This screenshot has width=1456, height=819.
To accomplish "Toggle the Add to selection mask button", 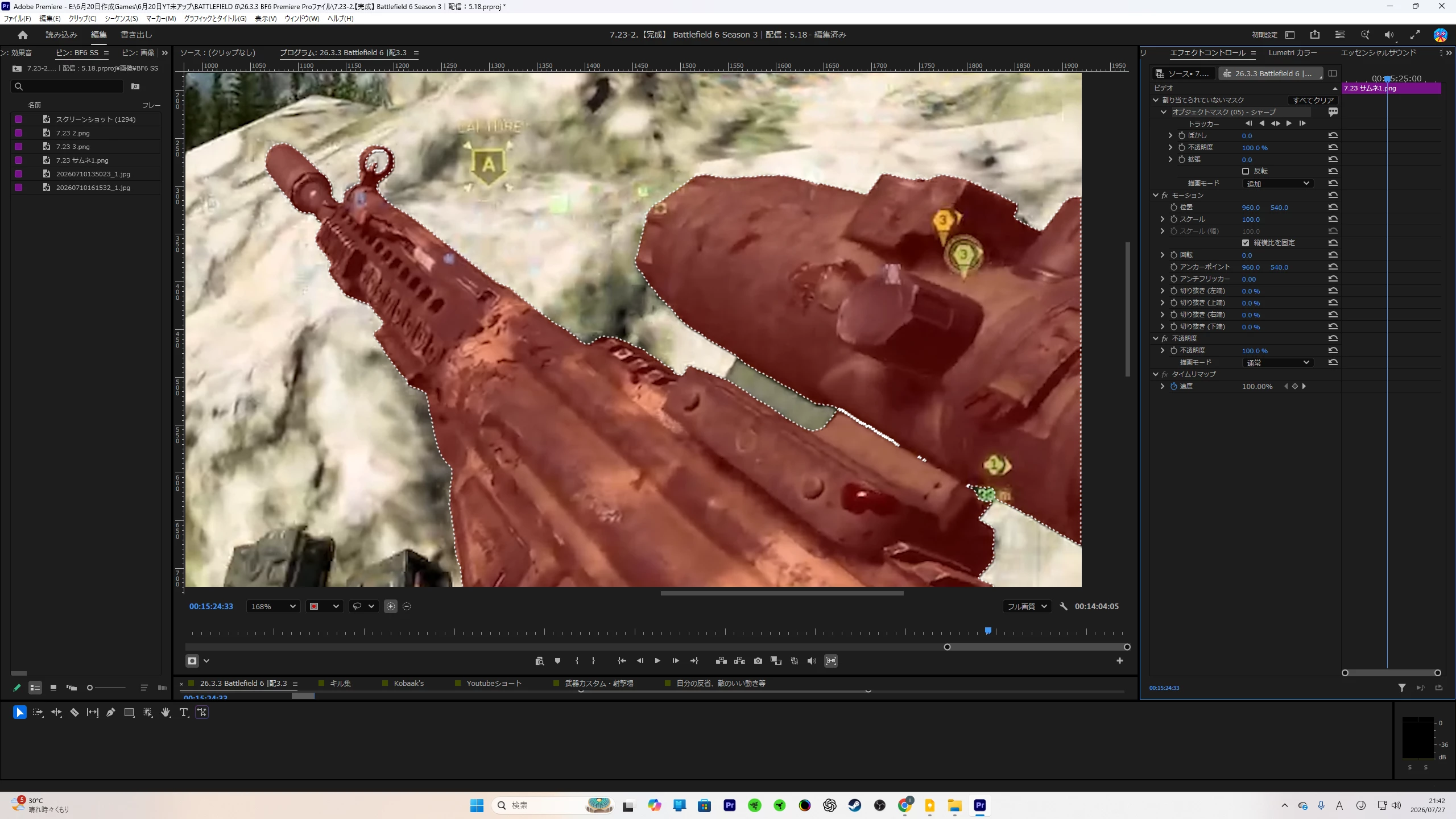I will pyautogui.click(x=391, y=606).
